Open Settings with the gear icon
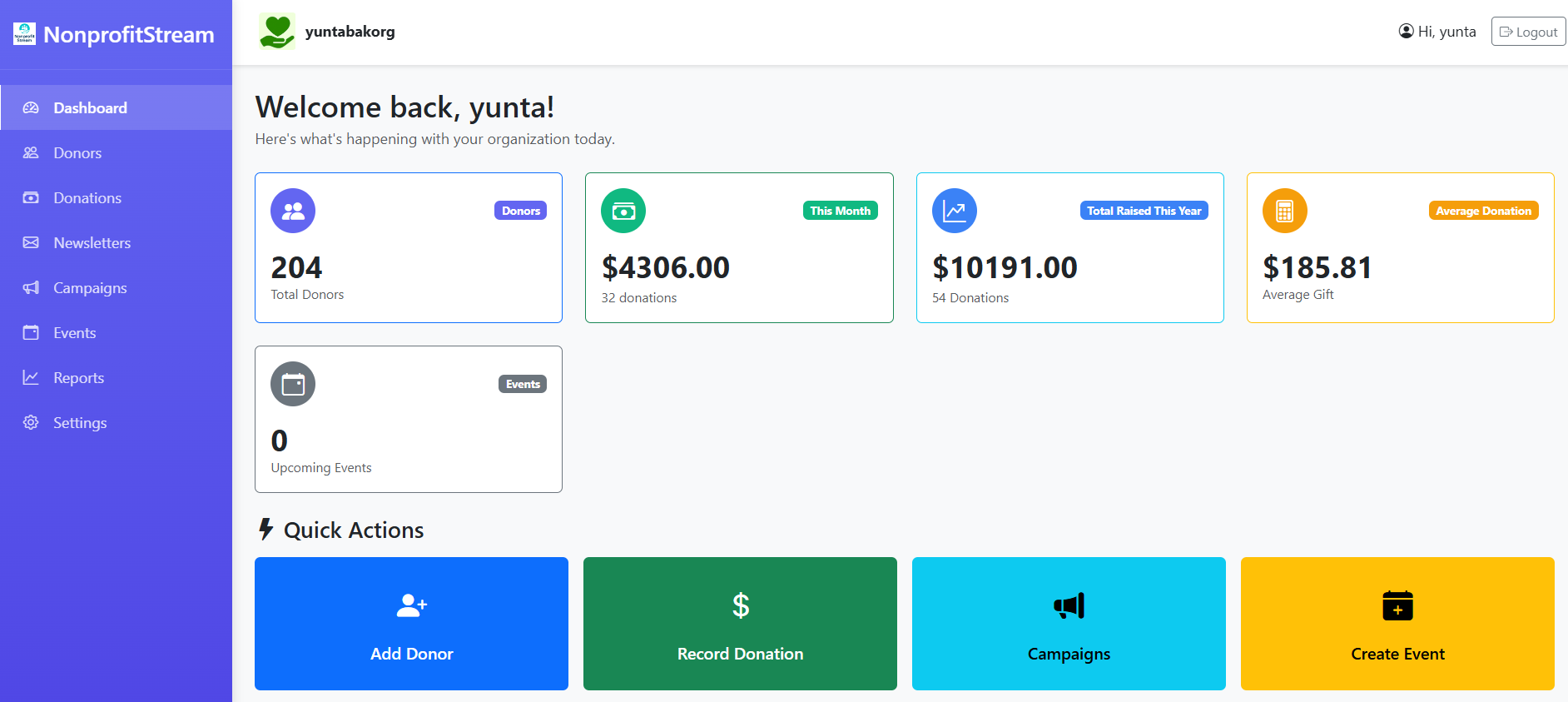The width and height of the screenshot is (1568, 702). 31,422
